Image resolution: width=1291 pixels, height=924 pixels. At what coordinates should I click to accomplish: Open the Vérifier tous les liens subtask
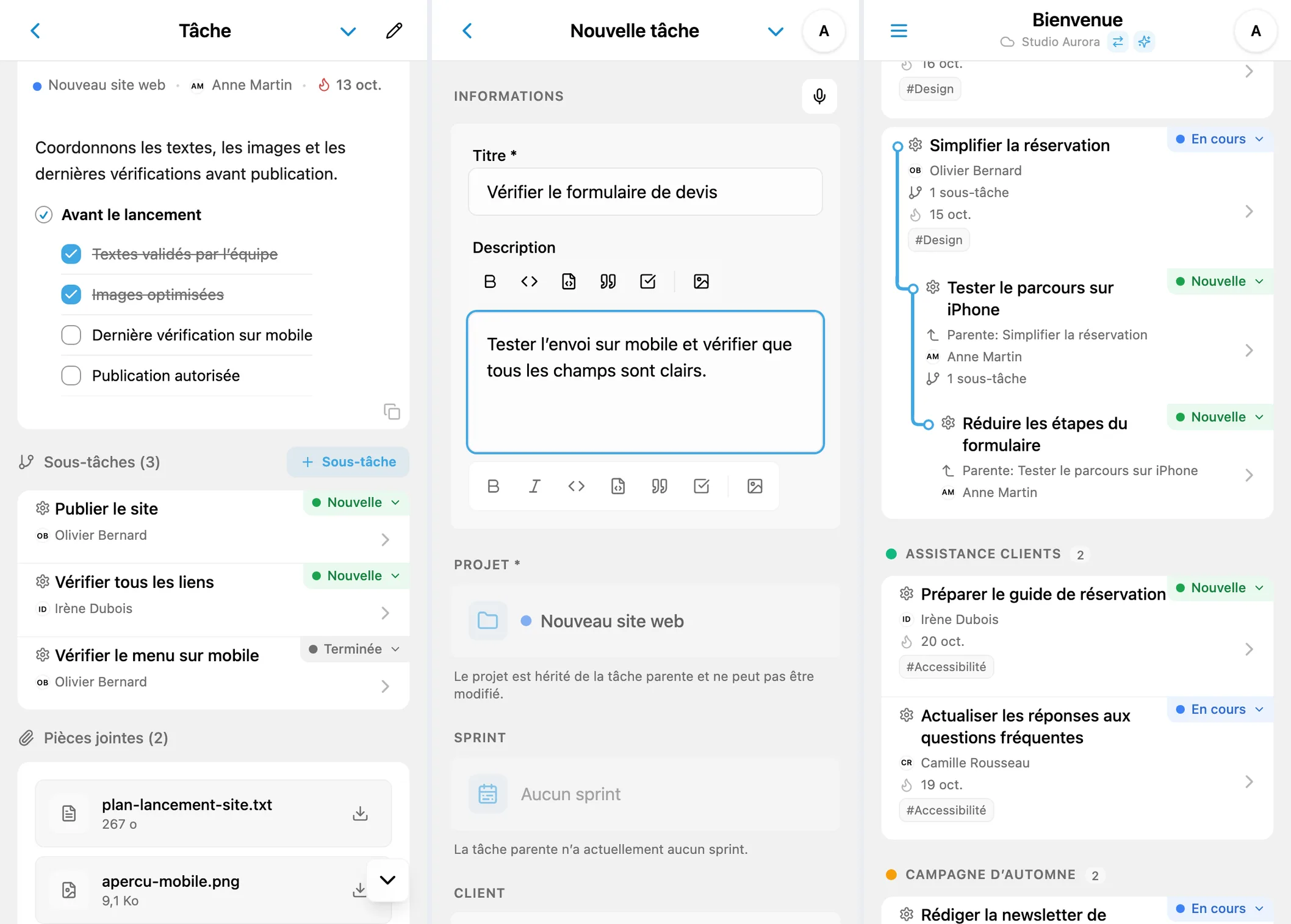pos(214,600)
